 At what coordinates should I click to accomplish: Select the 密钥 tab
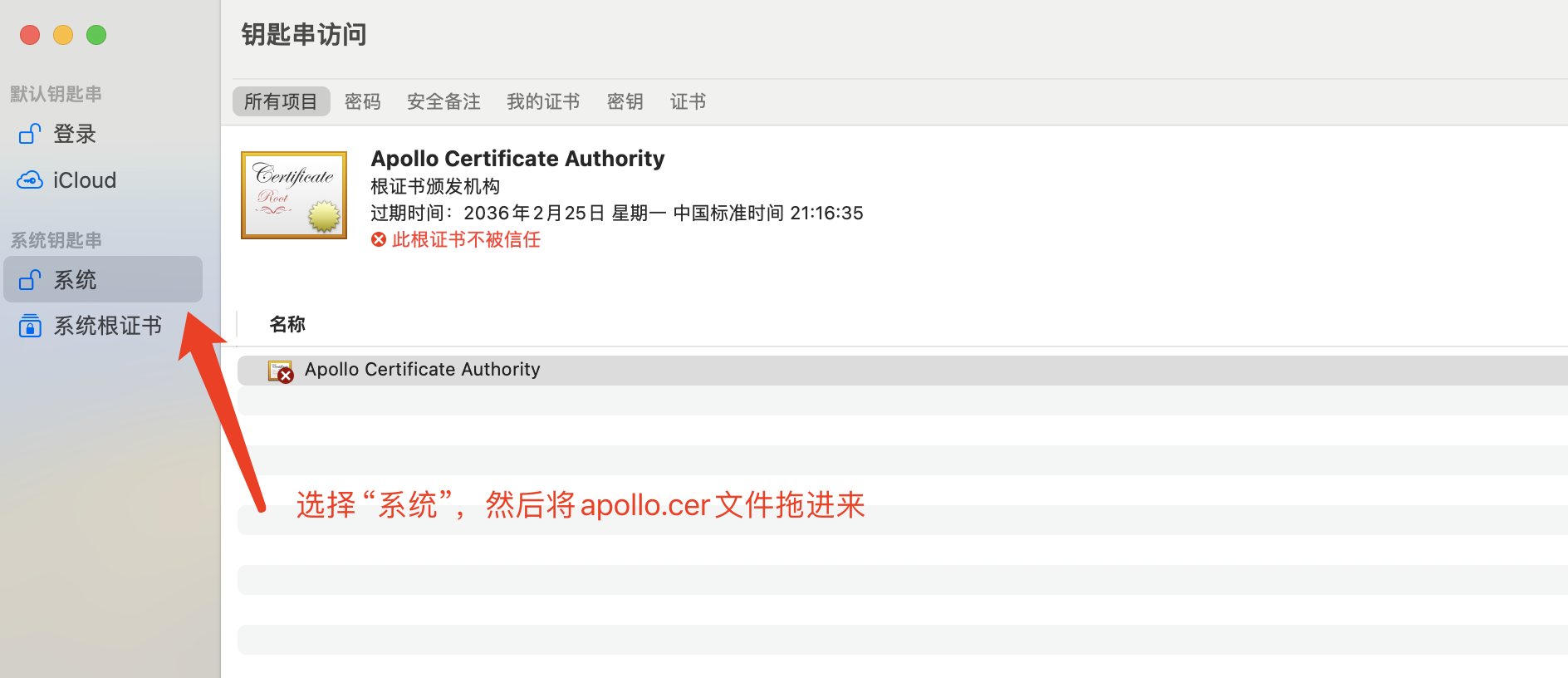point(625,101)
